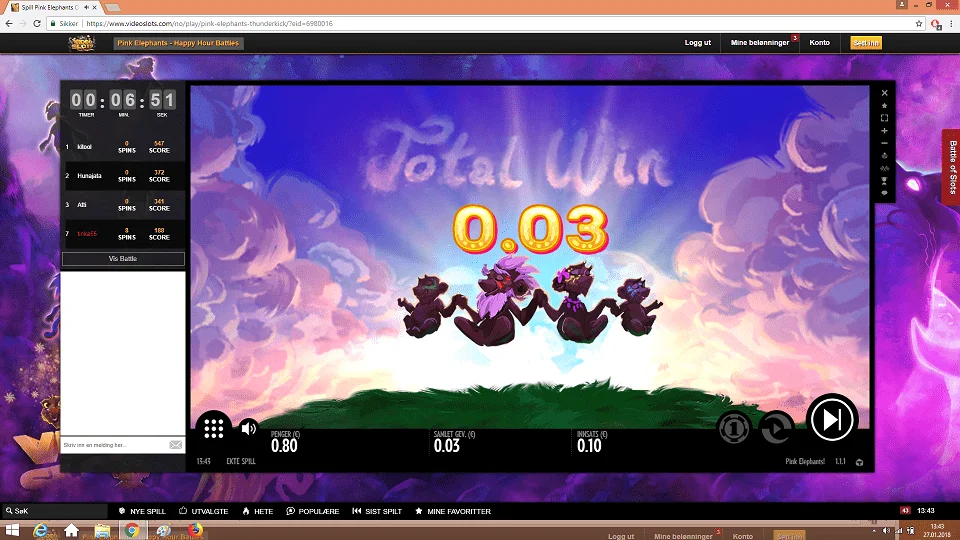Viewport: 960px width, 540px height.
Task: Remove a game window with the minus icon
Action: (884, 143)
